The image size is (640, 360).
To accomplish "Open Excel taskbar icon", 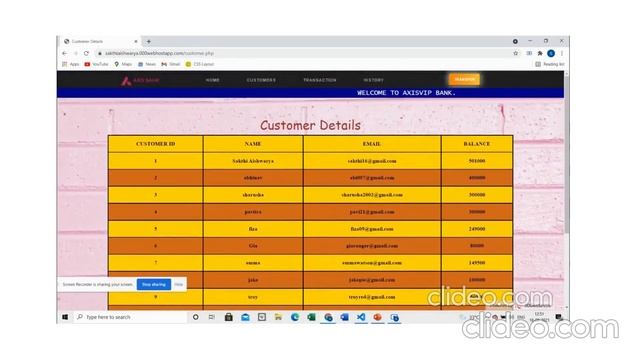I will coord(311,317).
